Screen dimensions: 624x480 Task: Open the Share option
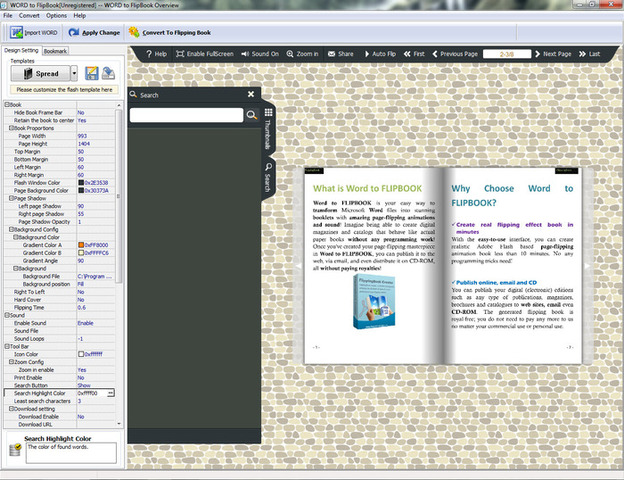(341, 54)
